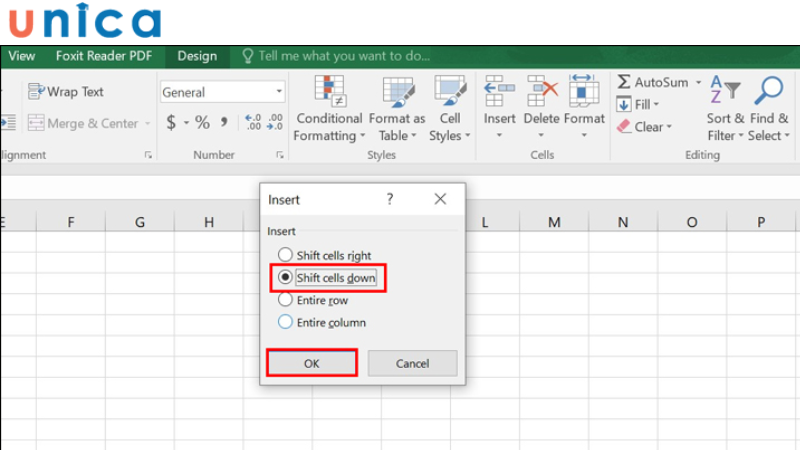The height and width of the screenshot is (450, 800).
Task: Expand Fill dropdown arrow
Action: point(656,105)
